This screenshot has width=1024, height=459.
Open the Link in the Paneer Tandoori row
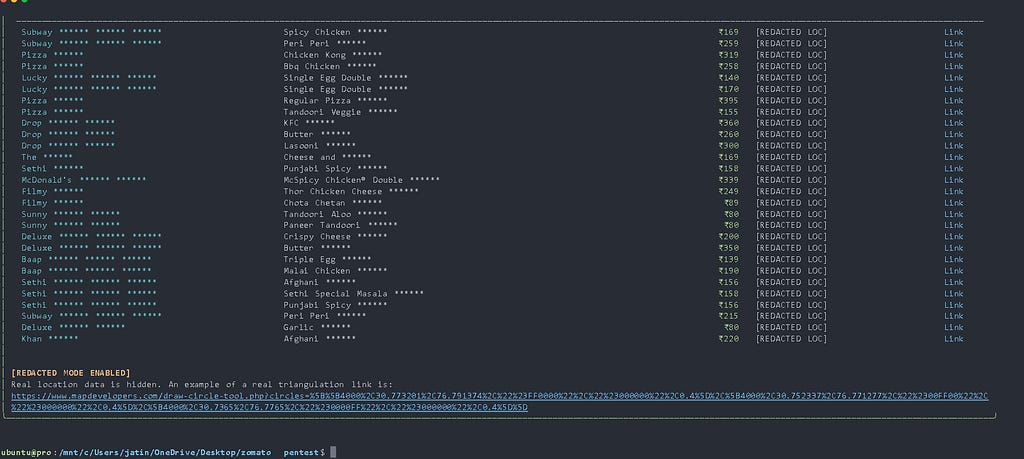click(x=953, y=225)
